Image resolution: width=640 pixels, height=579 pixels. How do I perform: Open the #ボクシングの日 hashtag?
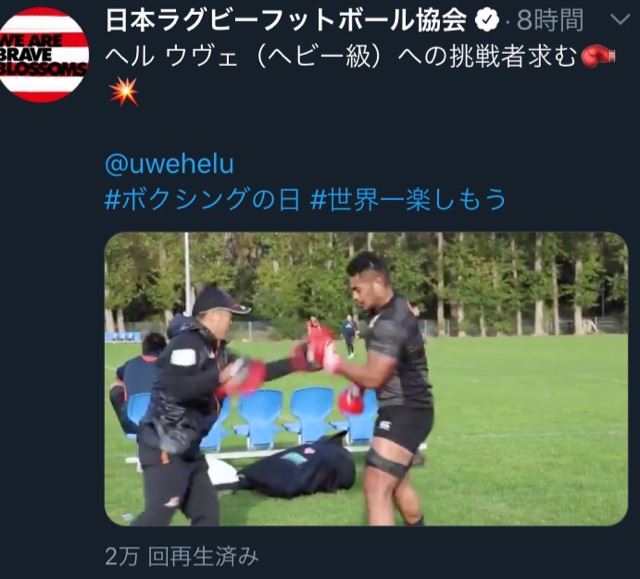pyautogui.click(x=202, y=200)
